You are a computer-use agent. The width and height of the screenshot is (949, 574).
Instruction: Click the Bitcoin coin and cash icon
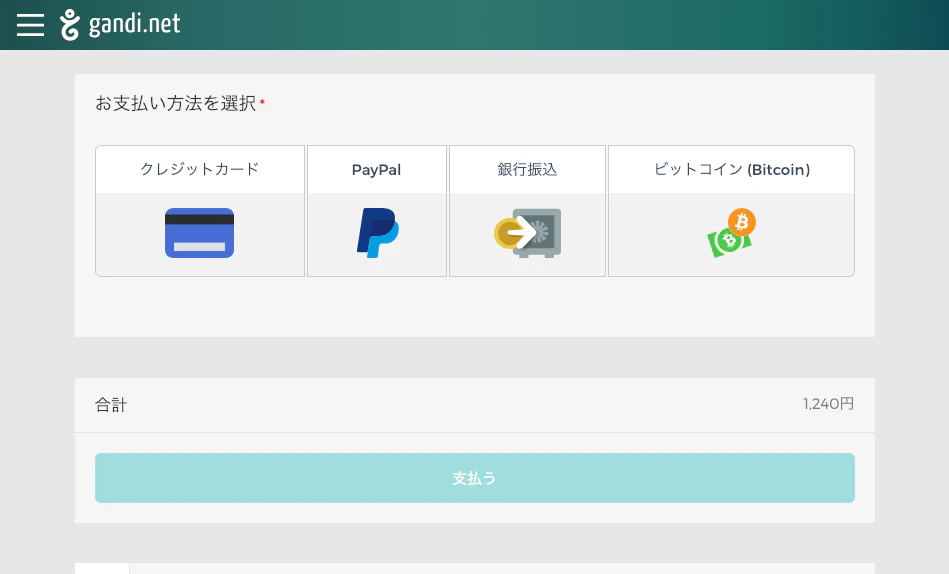click(732, 233)
